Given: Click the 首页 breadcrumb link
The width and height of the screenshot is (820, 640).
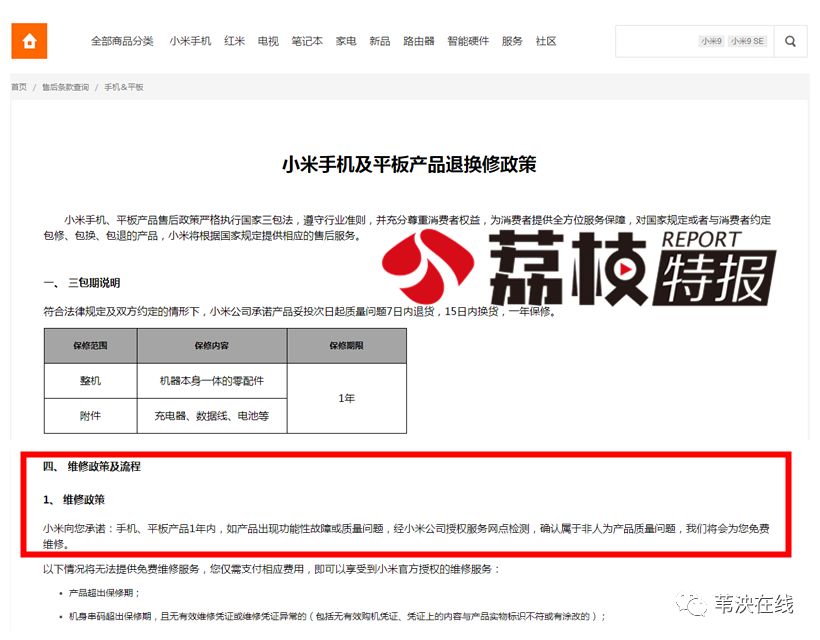Looking at the screenshot, I should (x=17, y=87).
